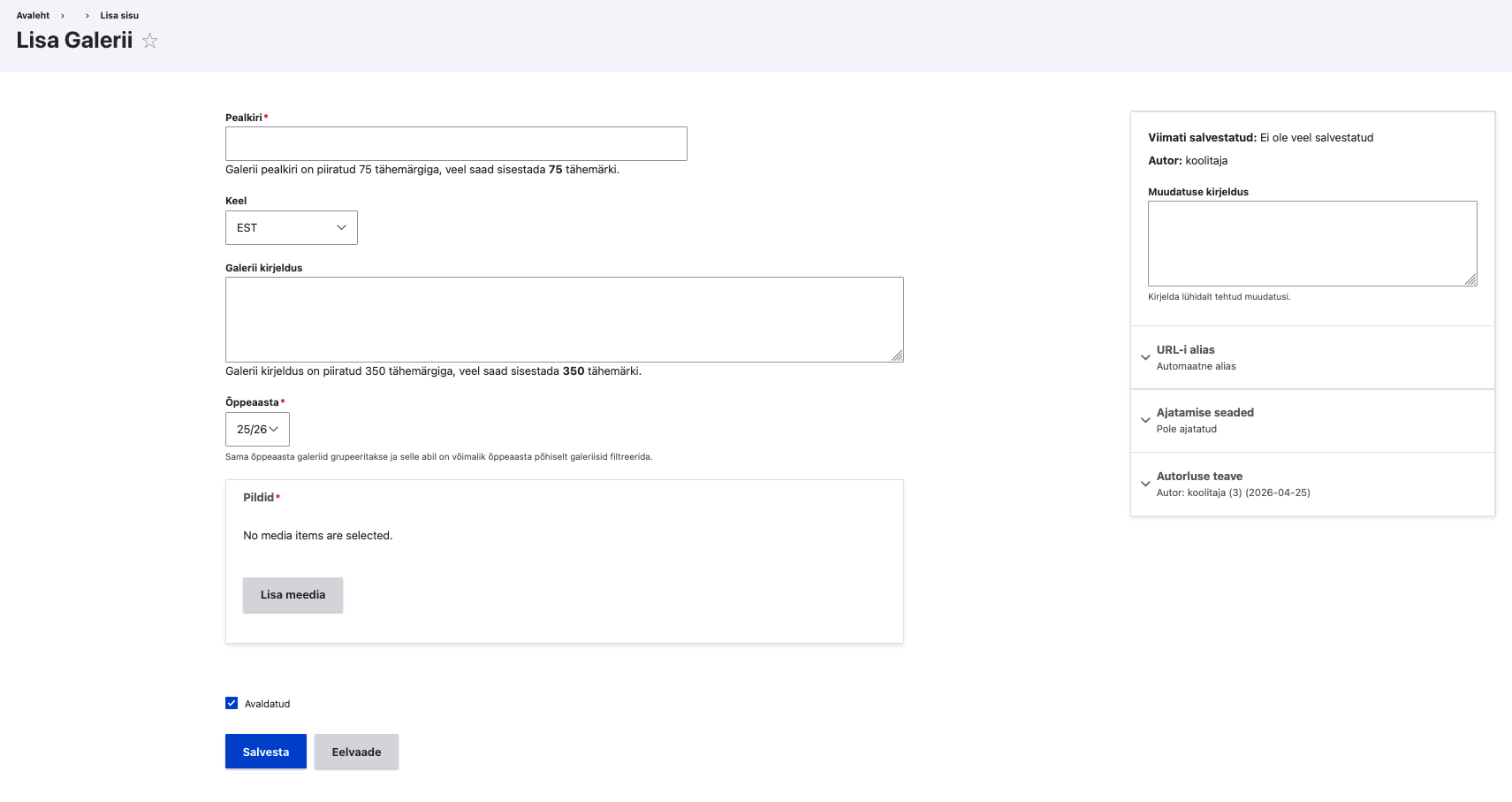Expand the Autorluse teave section
This screenshot has height=802, width=1512.
(1199, 477)
